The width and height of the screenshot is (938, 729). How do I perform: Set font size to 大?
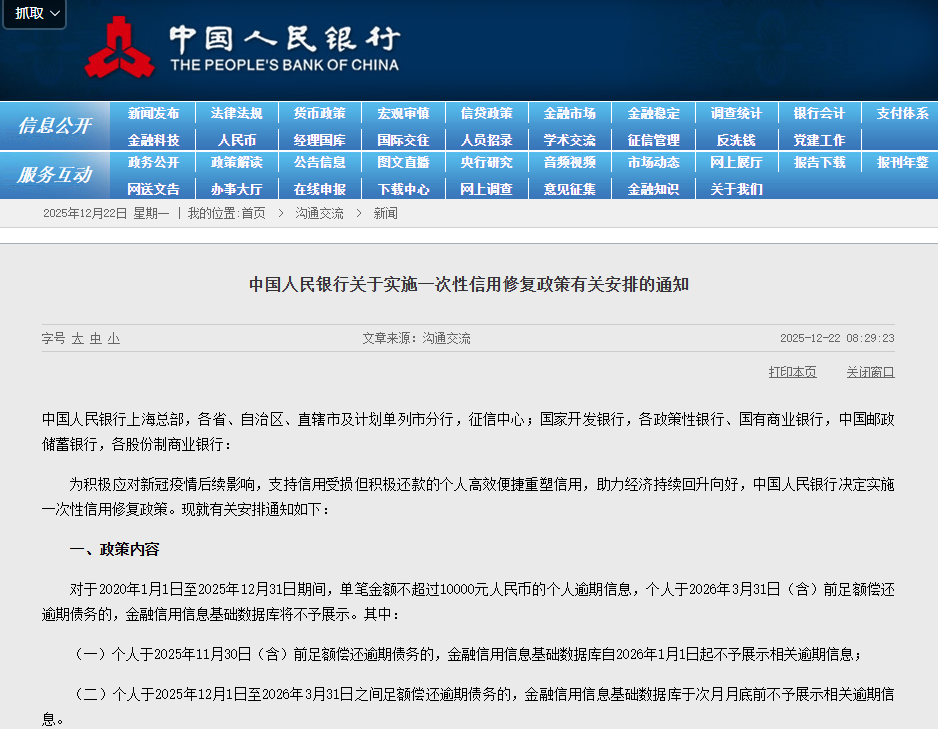click(x=77, y=339)
